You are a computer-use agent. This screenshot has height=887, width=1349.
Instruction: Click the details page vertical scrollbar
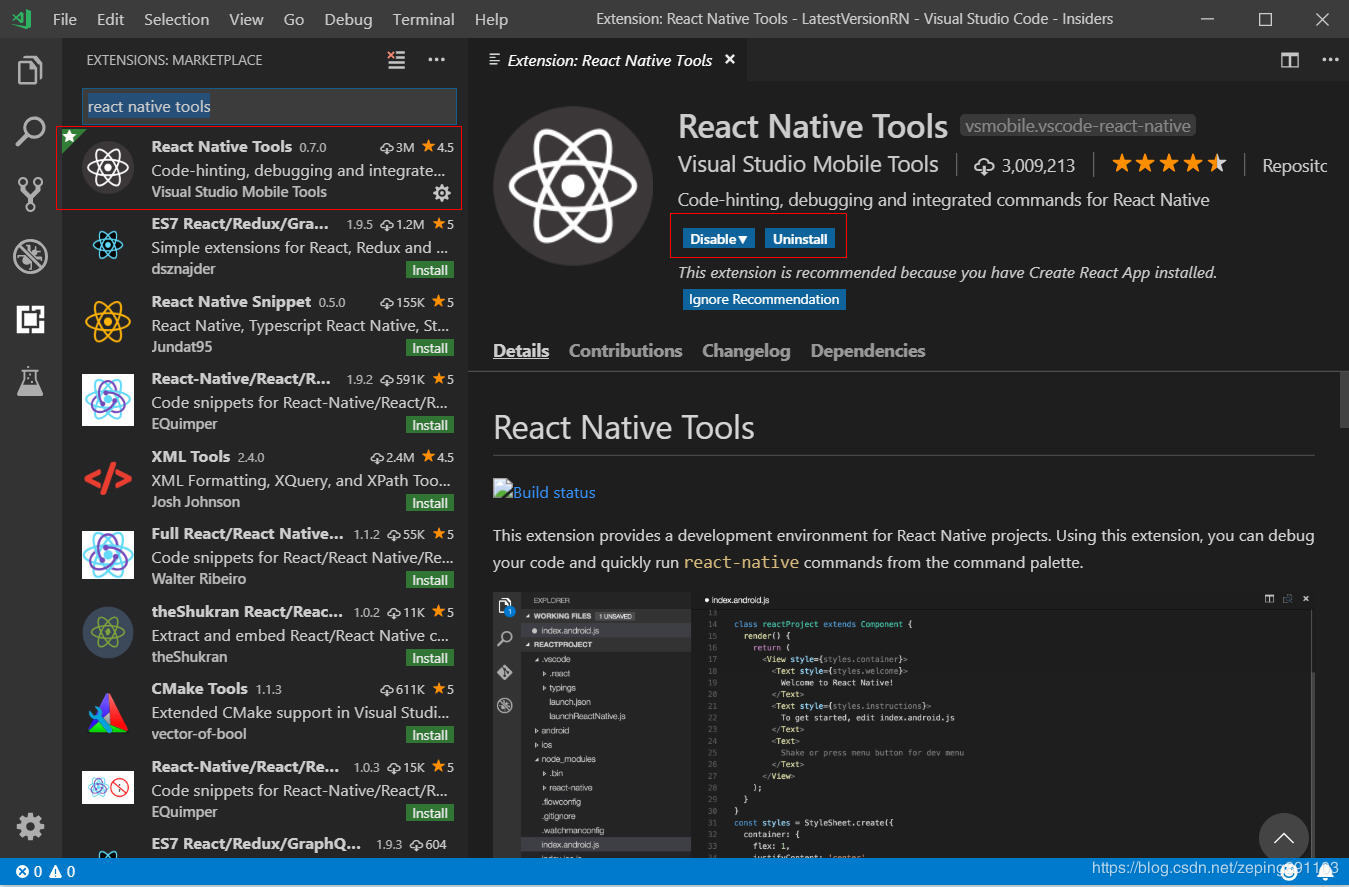(1344, 399)
